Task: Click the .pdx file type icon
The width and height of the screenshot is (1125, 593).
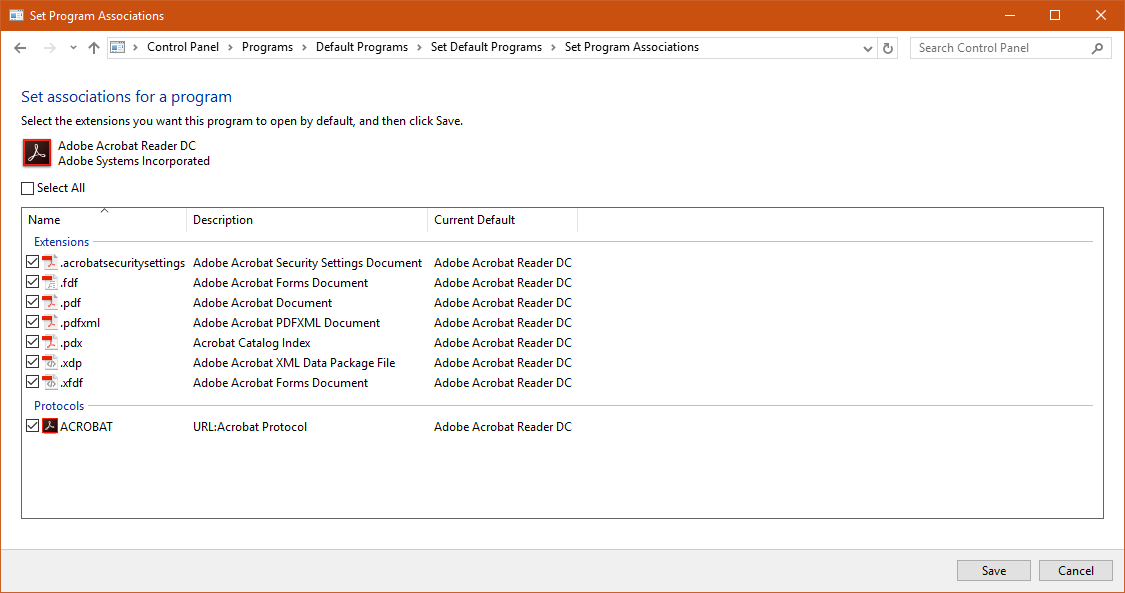Action: (50, 343)
